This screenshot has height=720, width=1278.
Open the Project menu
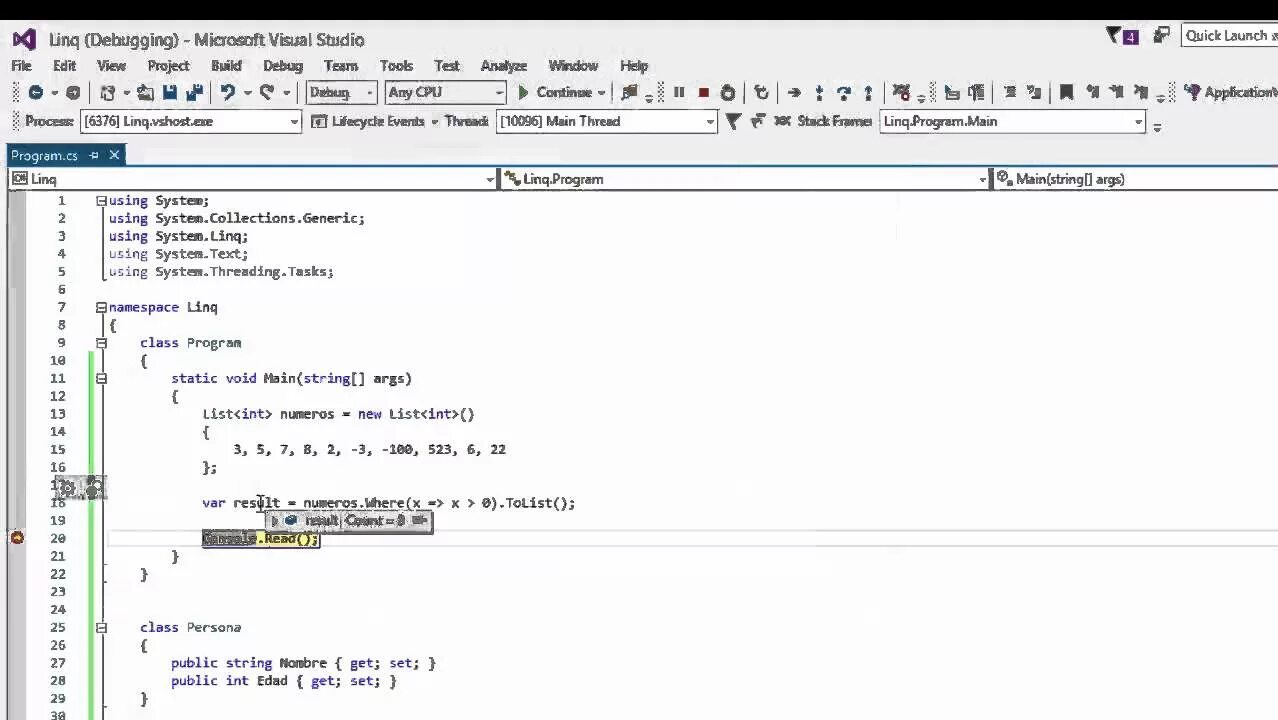(x=168, y=66)
